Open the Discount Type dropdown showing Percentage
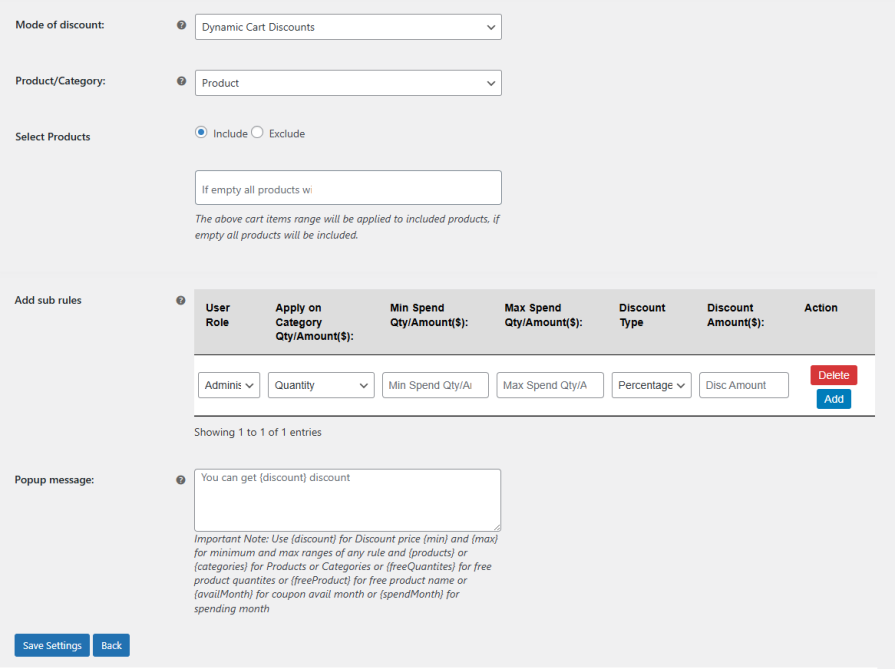Viewport: 895px width, 669px height. coord(651,385)
